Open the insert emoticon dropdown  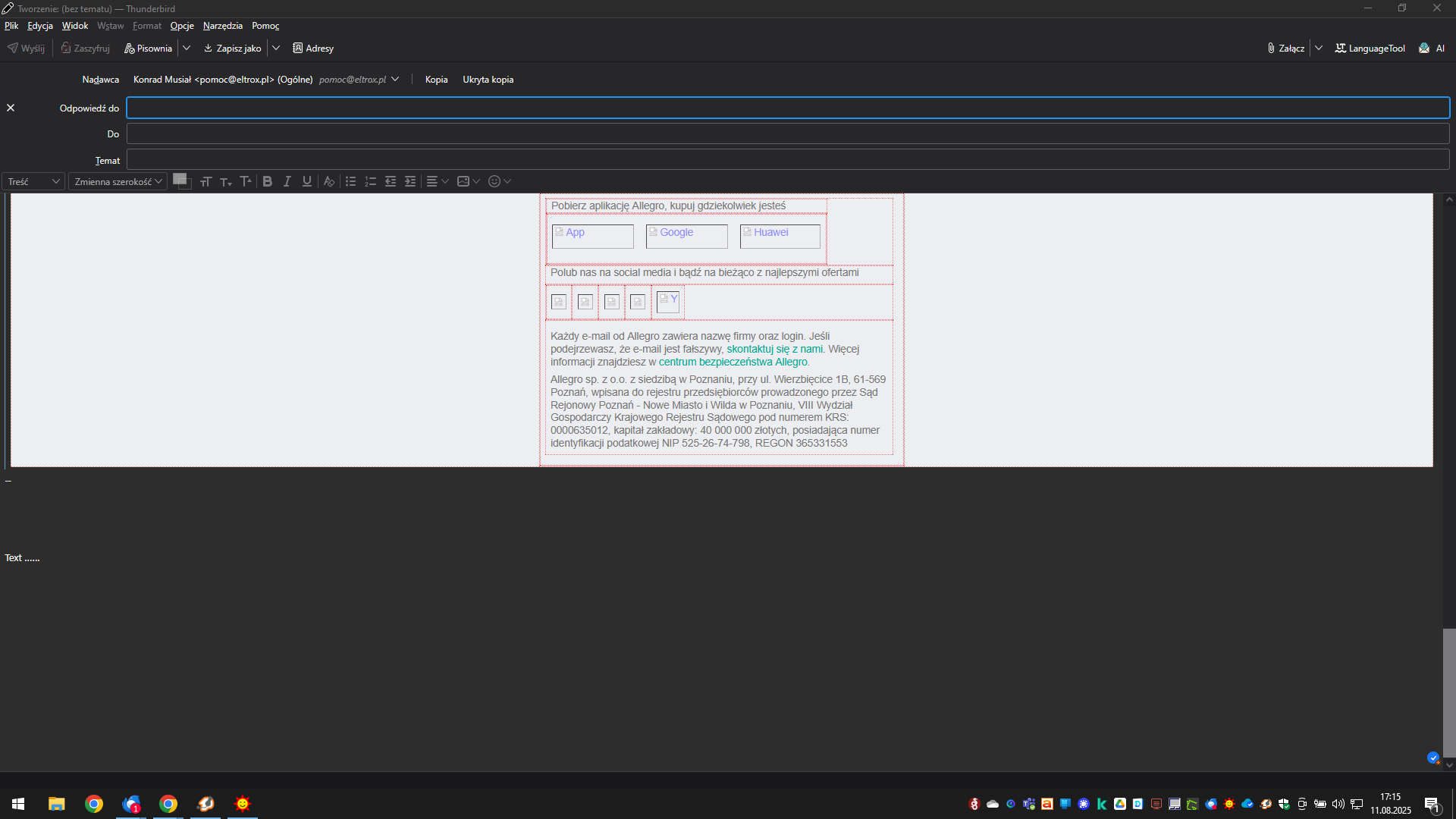point(500,181)
